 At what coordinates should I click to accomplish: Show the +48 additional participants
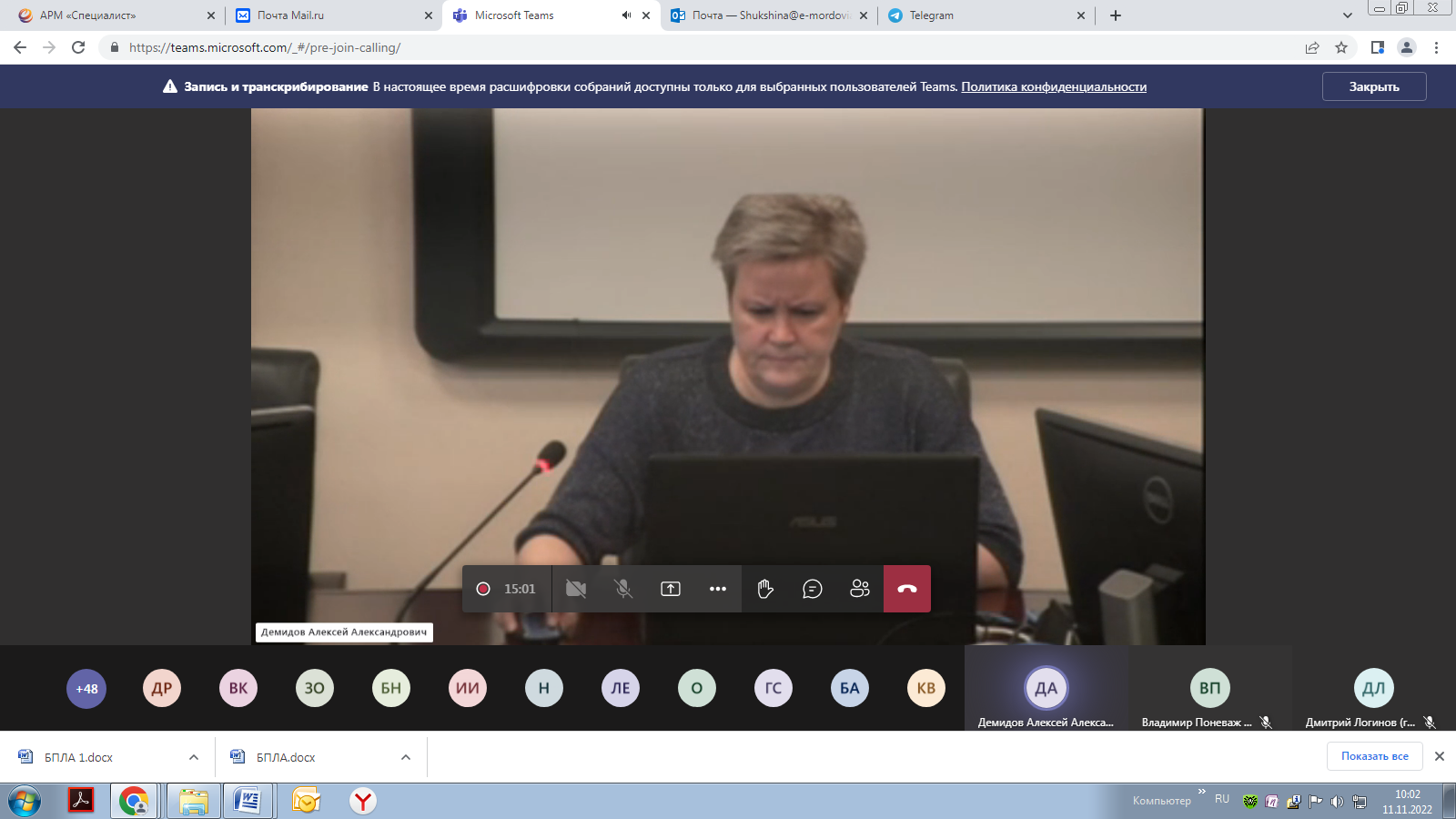(x=86, y=689)
